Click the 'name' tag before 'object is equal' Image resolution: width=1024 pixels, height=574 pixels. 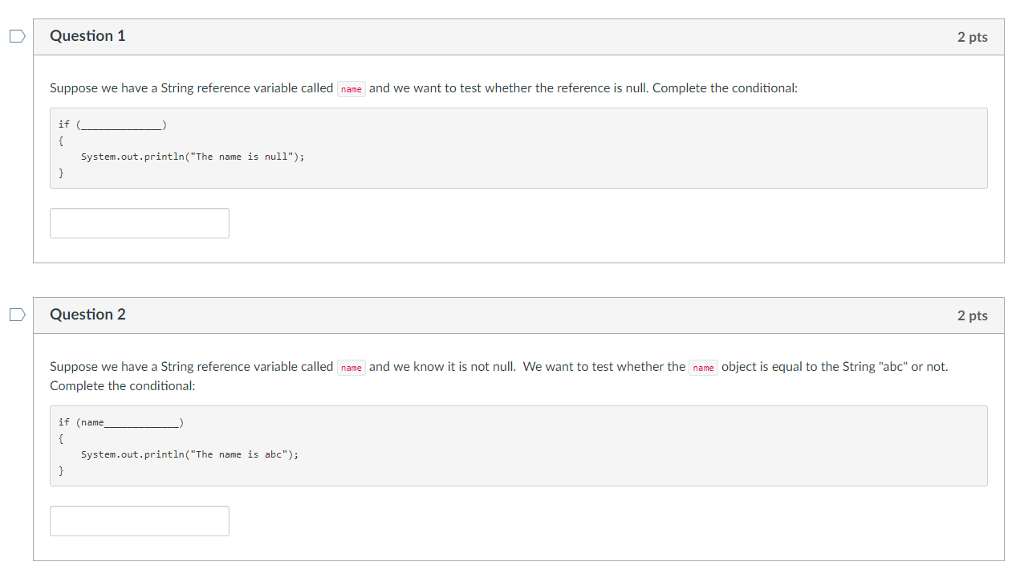coord(703,367)
